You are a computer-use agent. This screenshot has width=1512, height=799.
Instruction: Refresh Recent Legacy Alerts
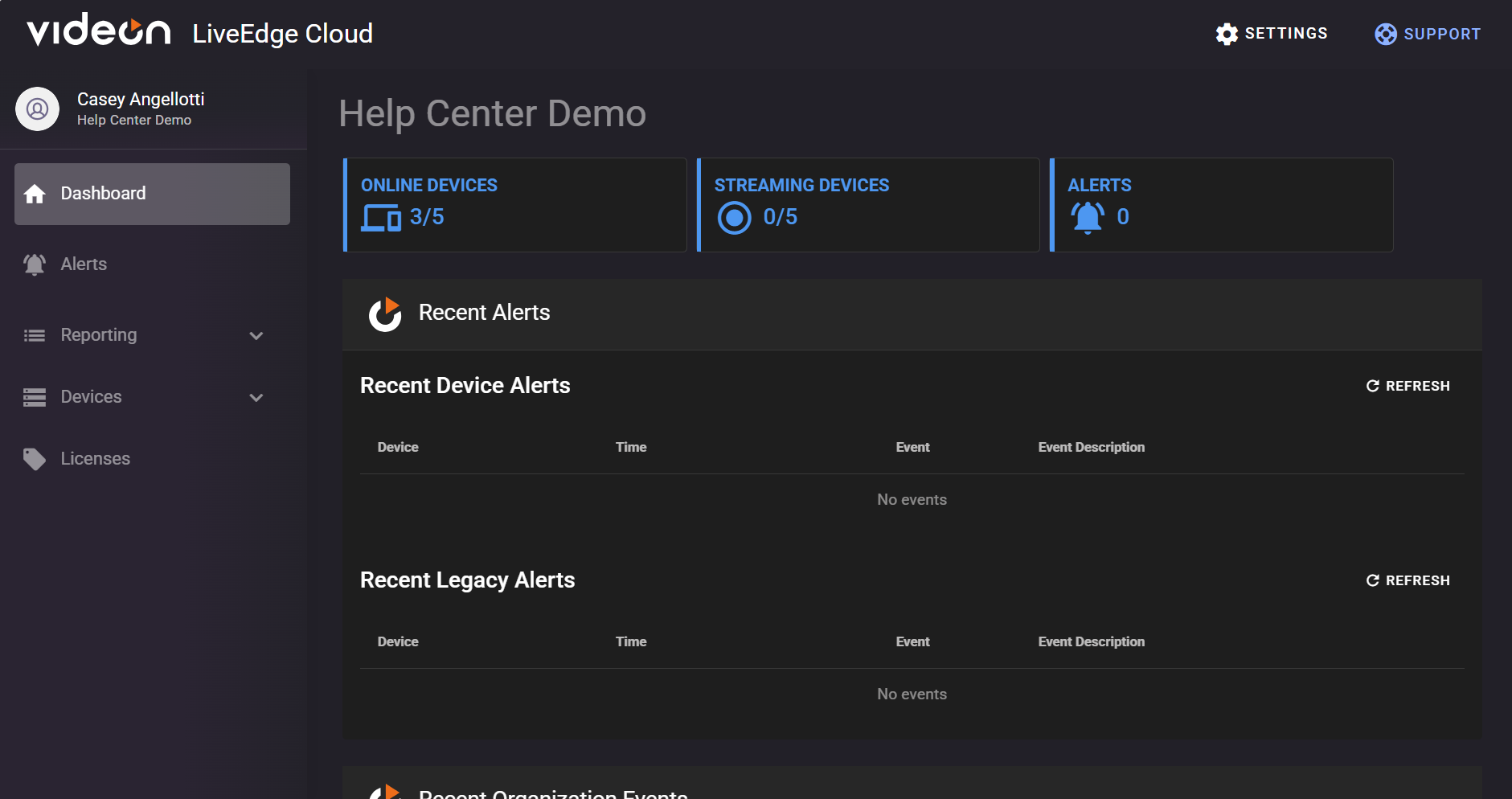(x=1408, y=580)
